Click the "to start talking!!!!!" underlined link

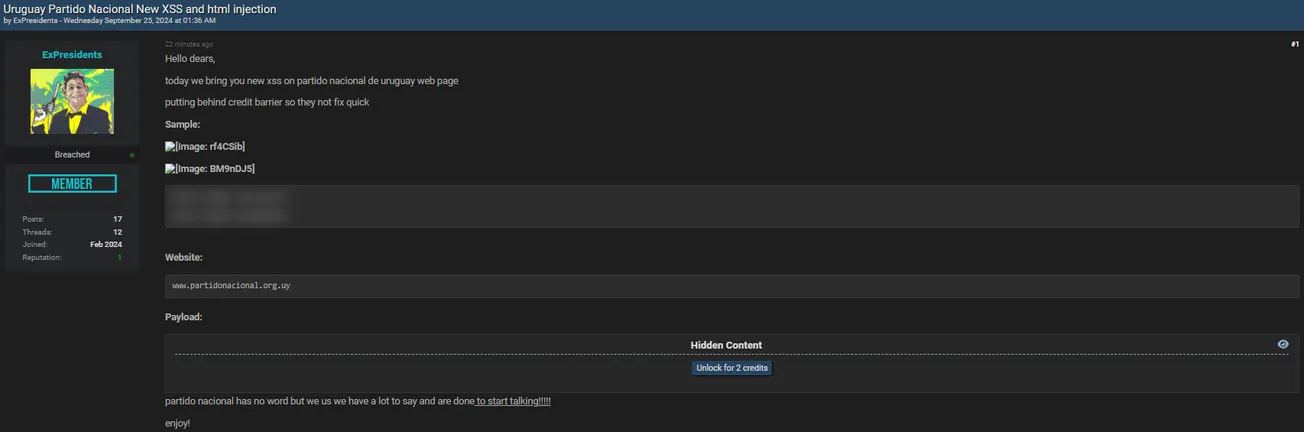(513, 401)
